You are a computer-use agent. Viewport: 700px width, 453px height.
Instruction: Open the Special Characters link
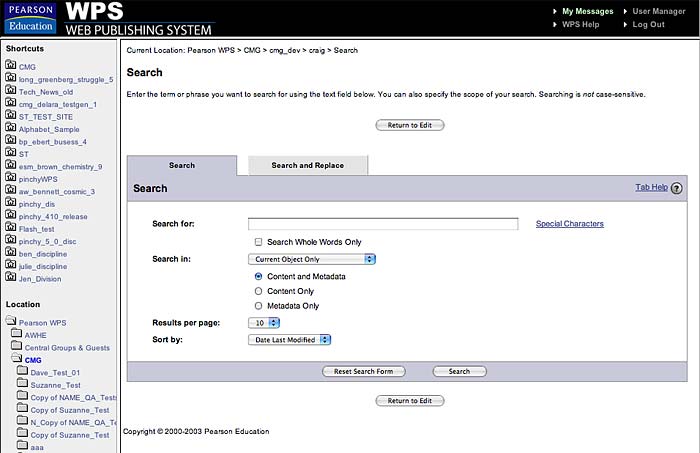[570, 224]
